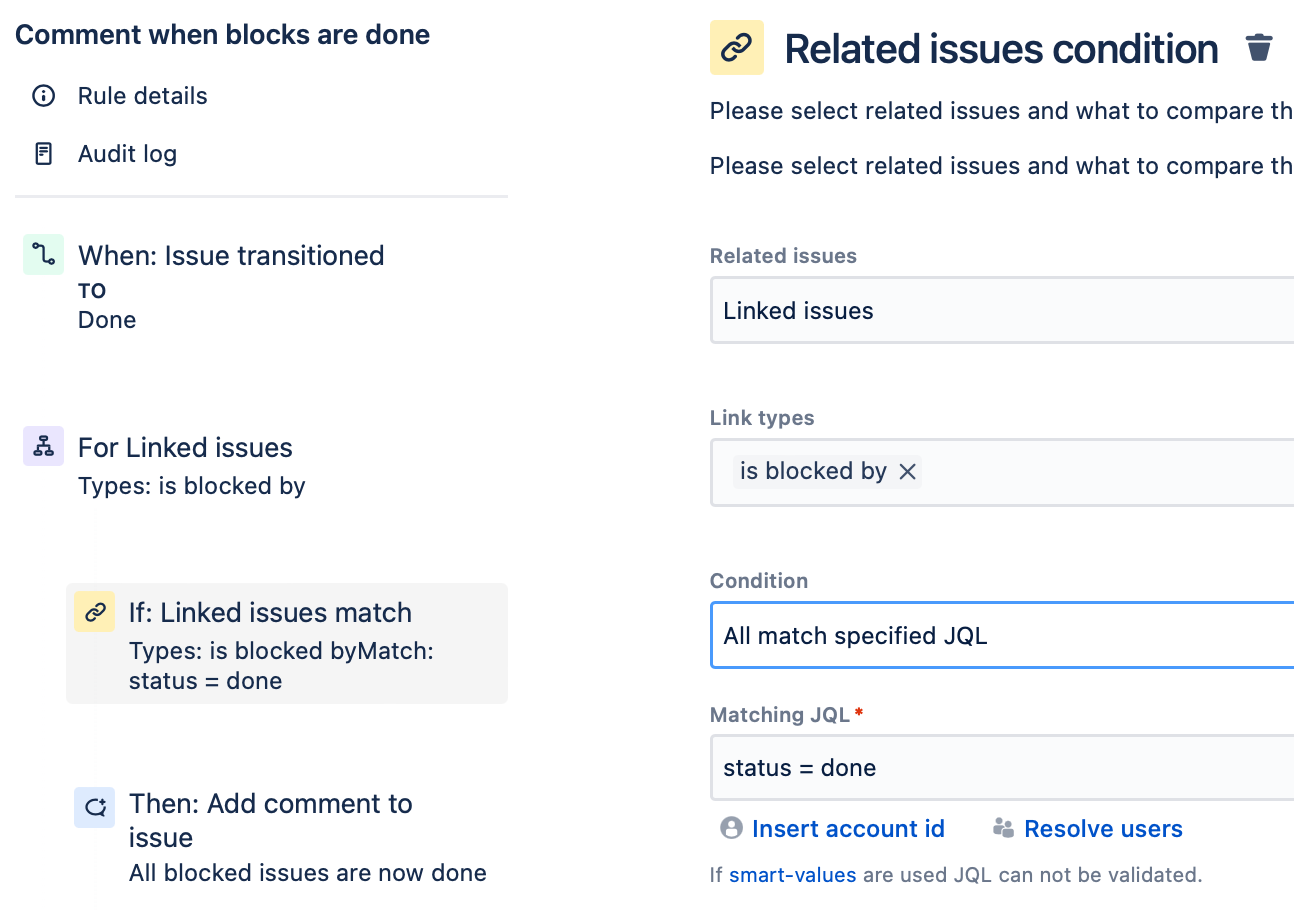Remove the "is blocked by" link type tag
This screenshot has width=1294, height=910.
click(x=907, y=472)
